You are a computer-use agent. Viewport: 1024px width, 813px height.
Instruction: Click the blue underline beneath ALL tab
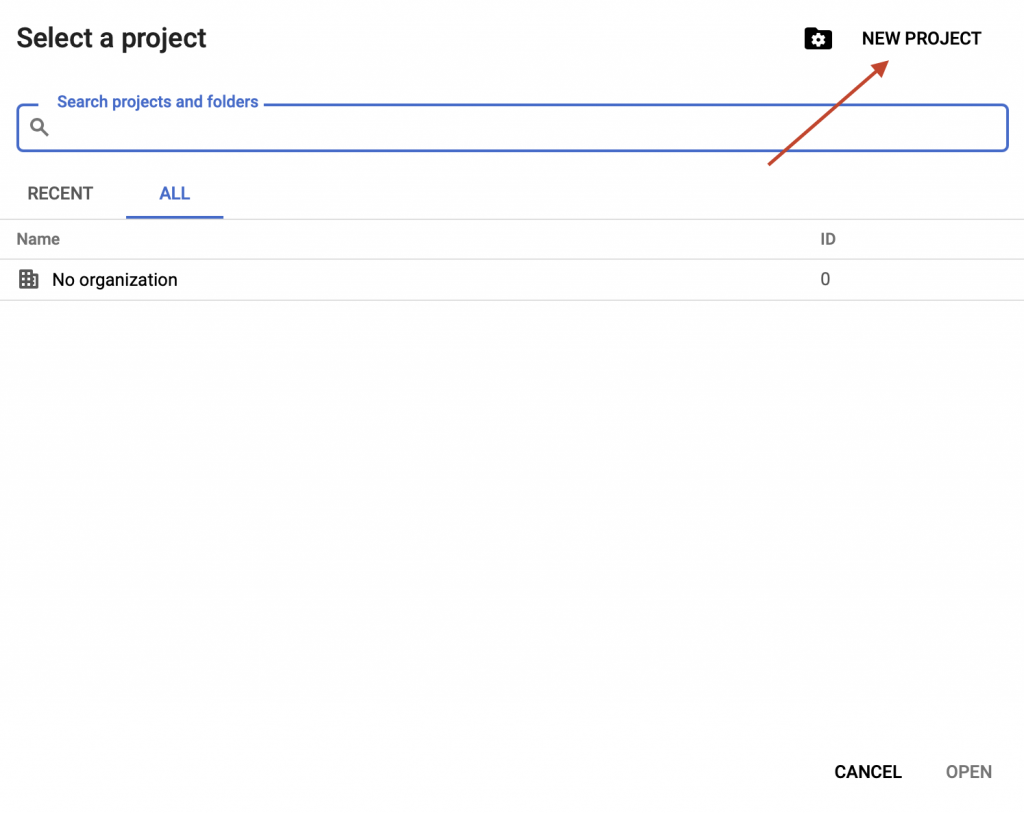(174, 217)
